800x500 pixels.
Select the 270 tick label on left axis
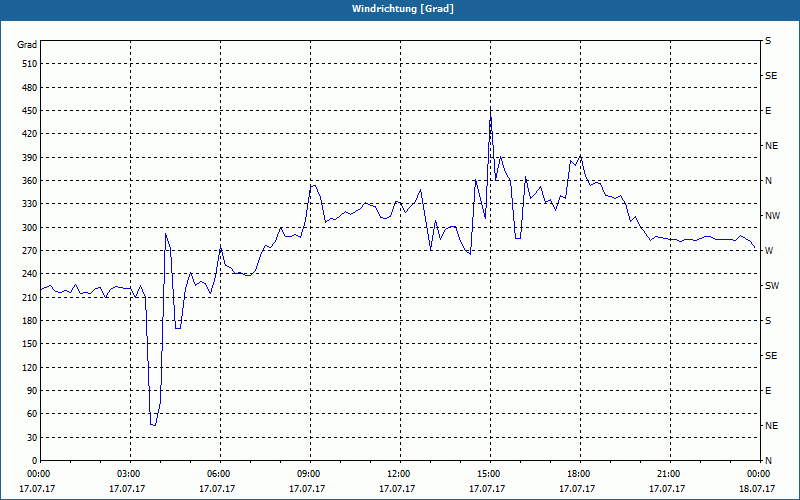click(x=27, y=251)
